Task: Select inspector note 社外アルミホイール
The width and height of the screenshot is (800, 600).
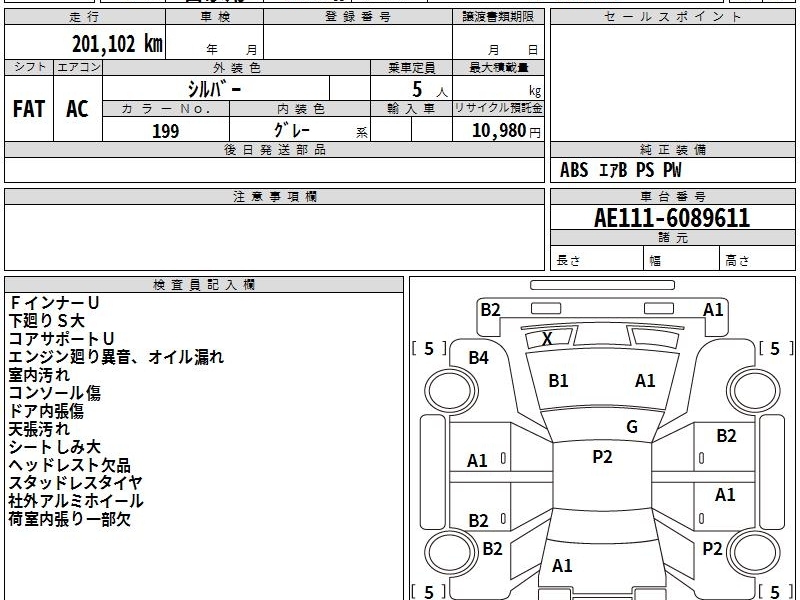Action: [76, 501]
